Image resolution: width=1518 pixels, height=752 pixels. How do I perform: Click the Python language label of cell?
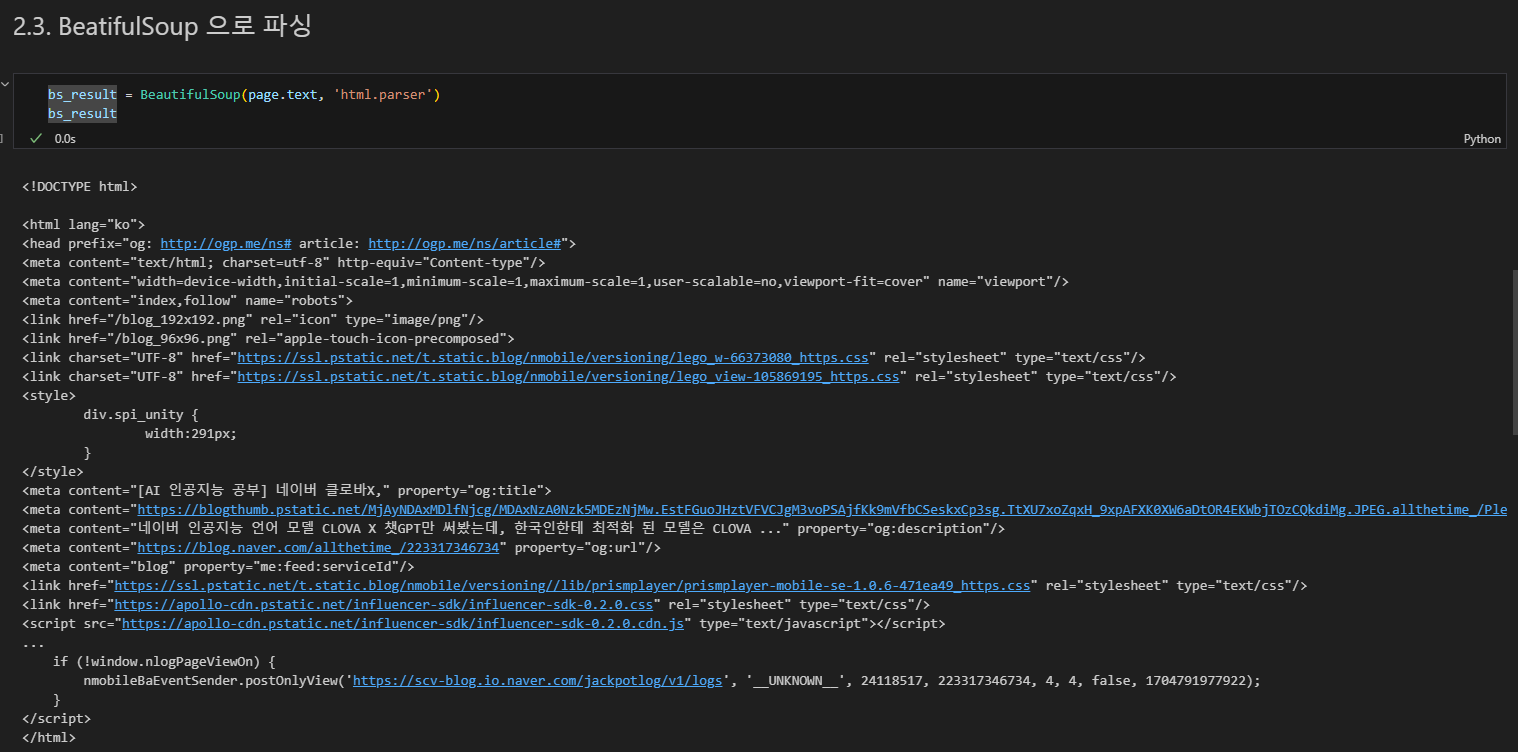click(1482, 139)
